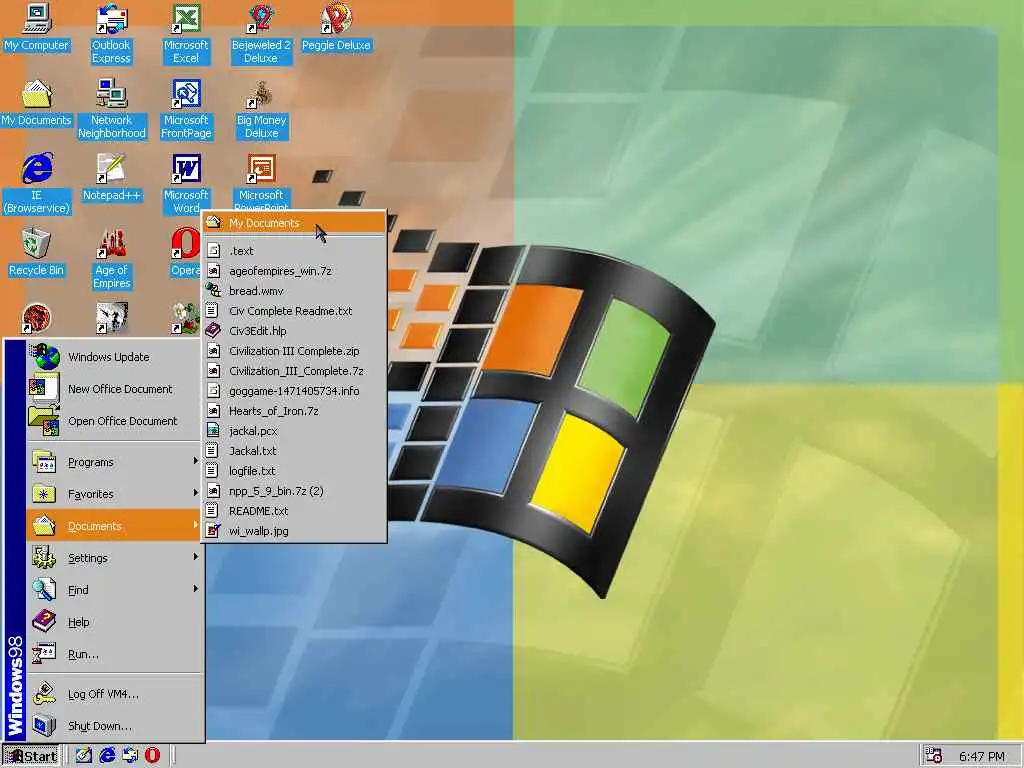Select the Bejeweled 2 Deluxe shortcut

[x=261, y=33]
